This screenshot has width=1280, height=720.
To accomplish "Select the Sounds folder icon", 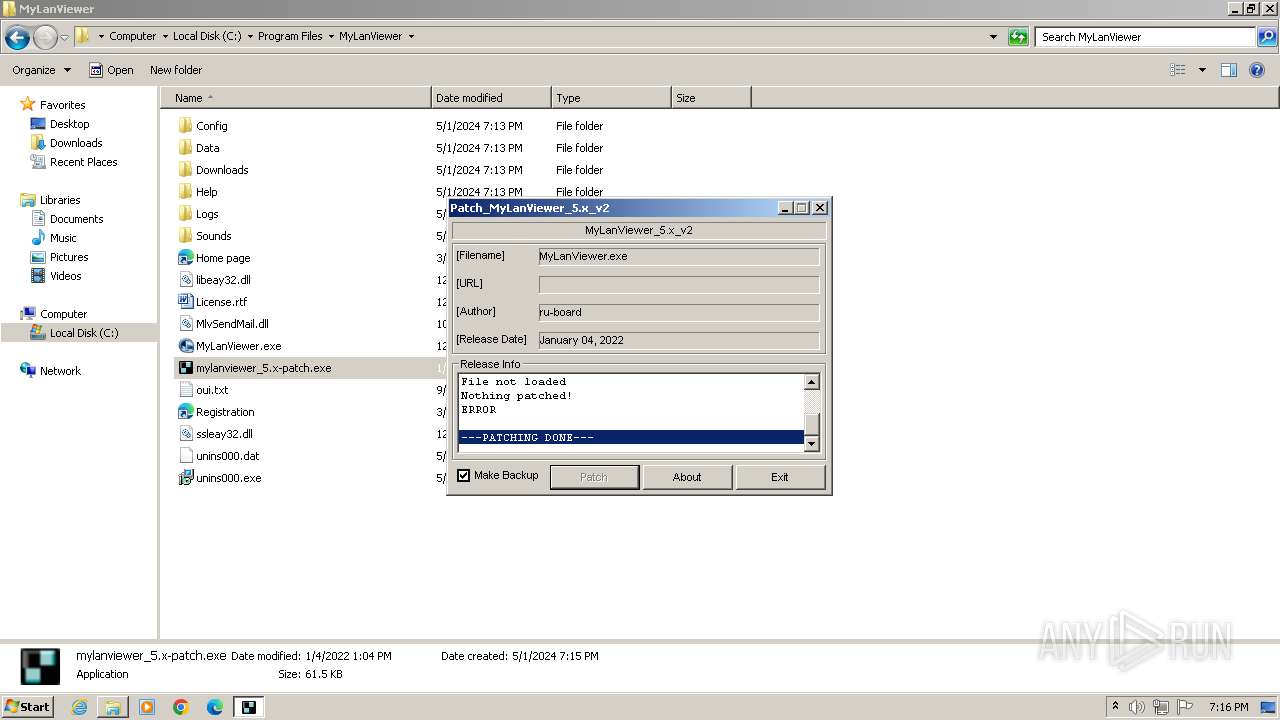I will (185, 236).
